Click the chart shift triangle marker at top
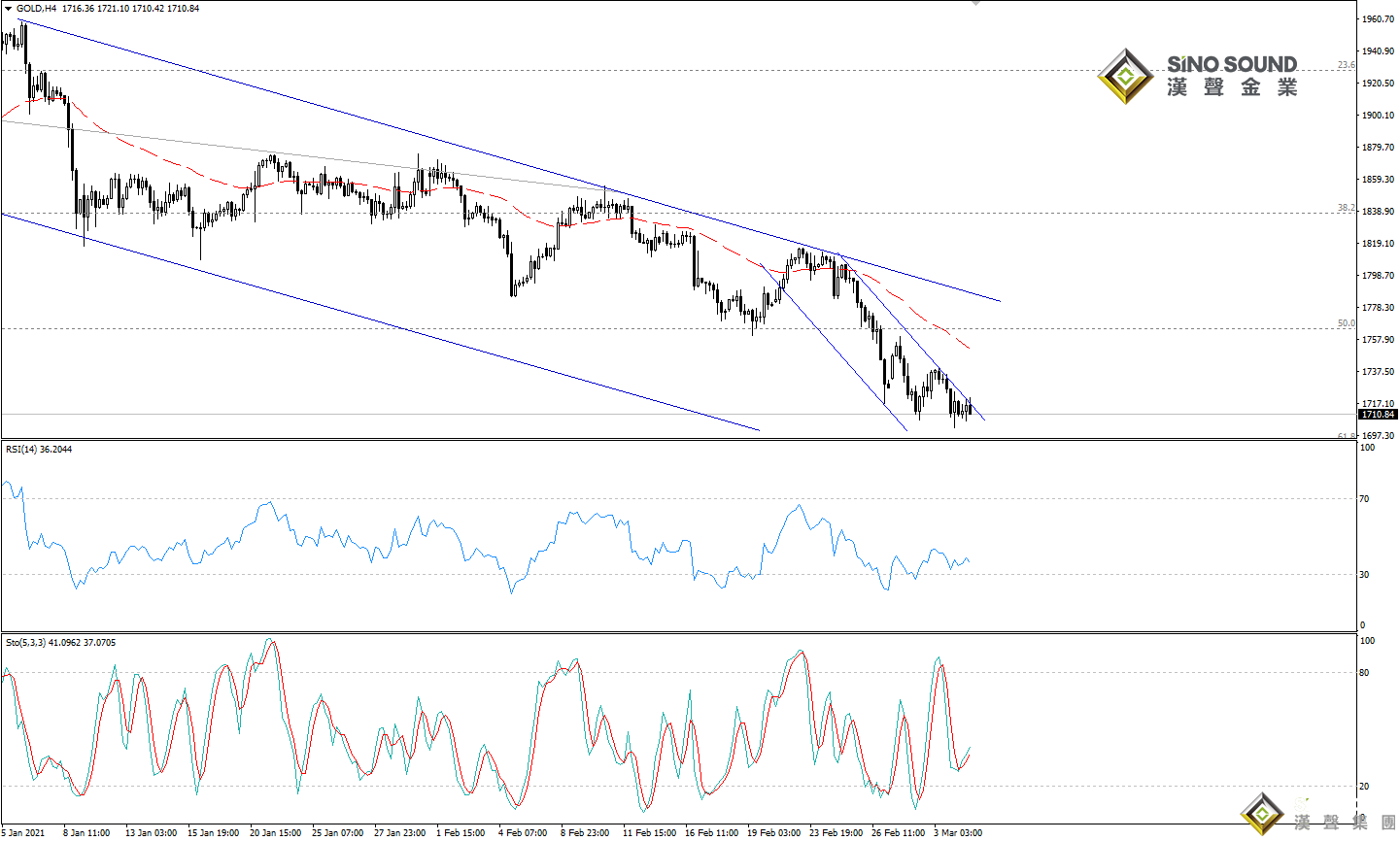 pos(976,3)
